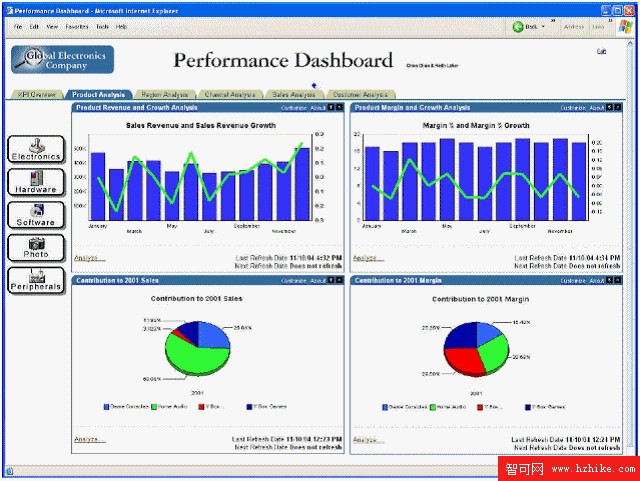Click blue Game Consoles legend swatch in Sales

(x=107, y=407)
